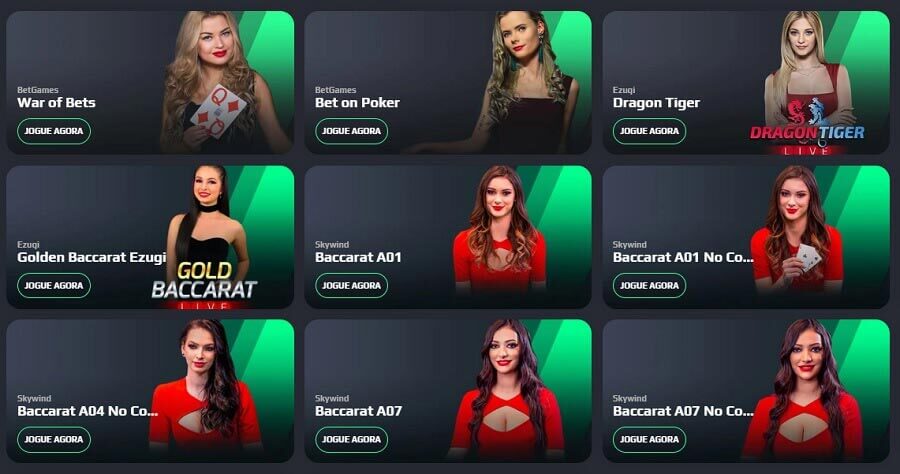
Task: Click JOGUE AGORA under Dragon Tiger
Action: click(649, 131)
